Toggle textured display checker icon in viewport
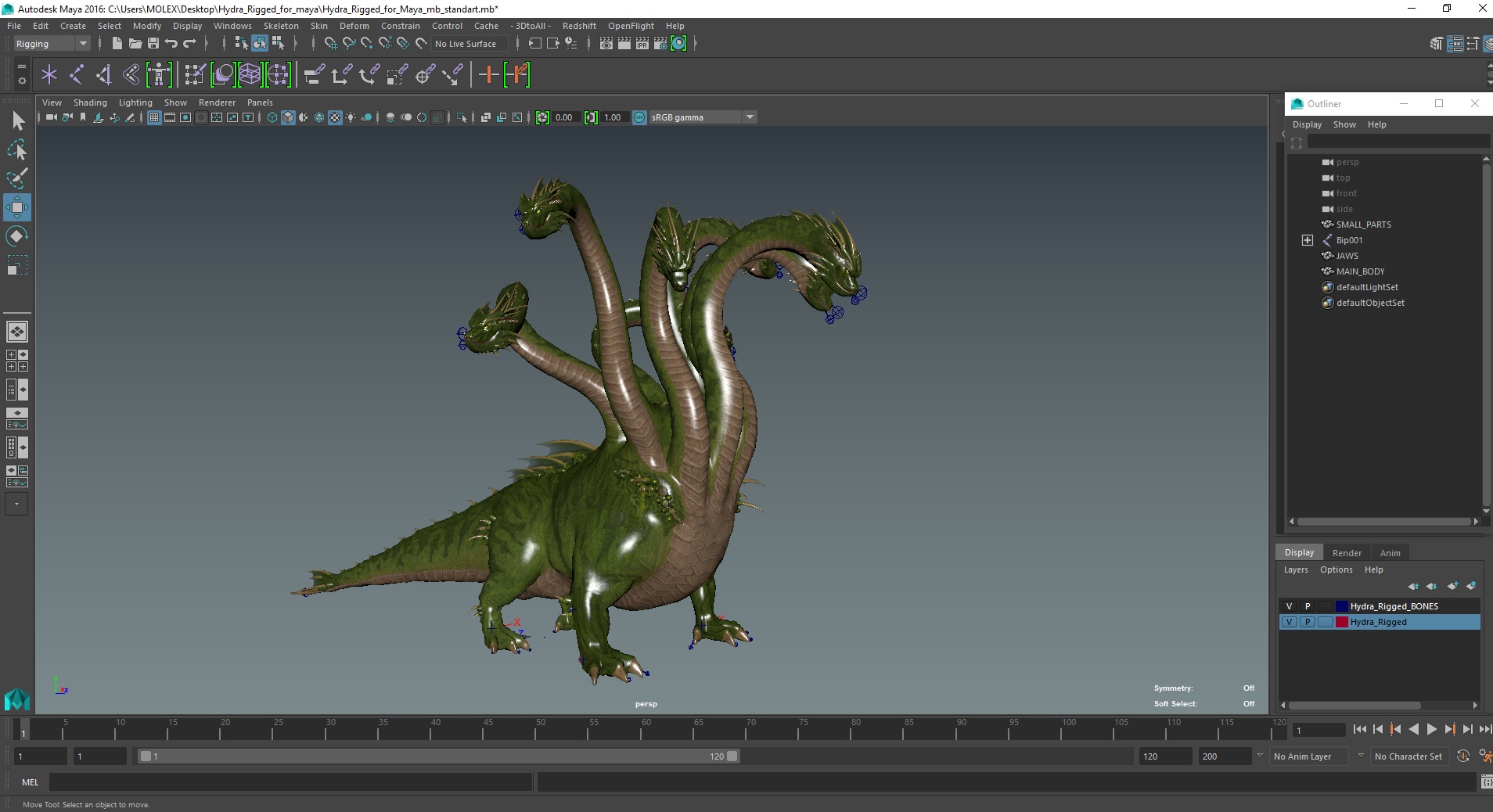The width and height of the screenshot is (1493, 812). pyautogui.click(x=335, y=117)
